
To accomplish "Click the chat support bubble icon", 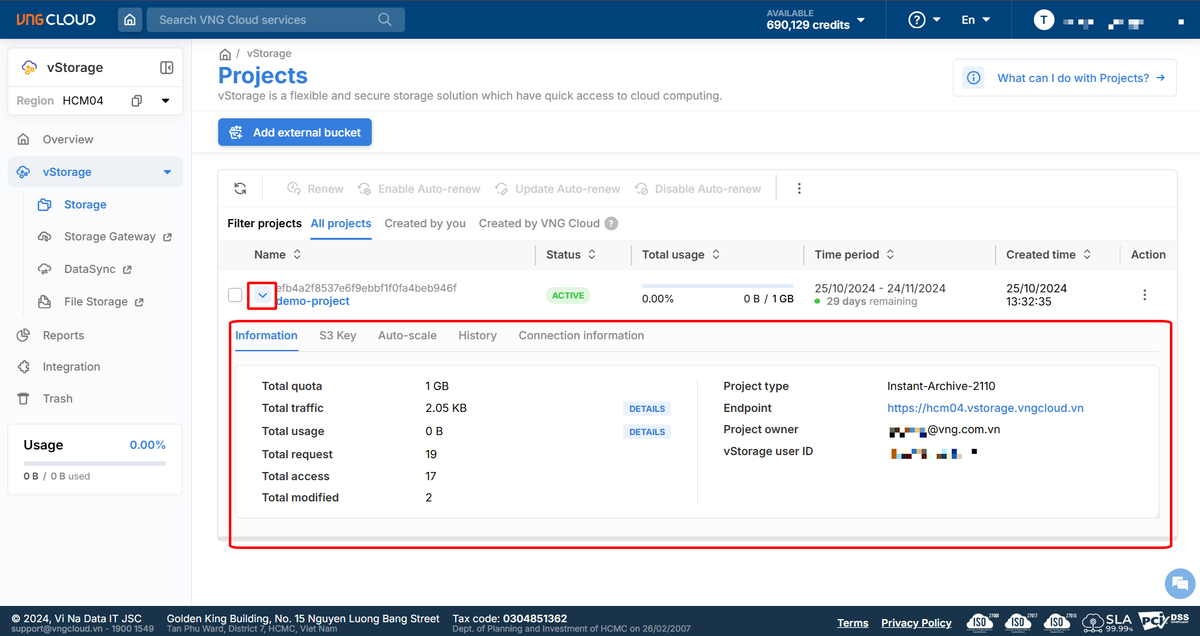I will point(1180,583).
